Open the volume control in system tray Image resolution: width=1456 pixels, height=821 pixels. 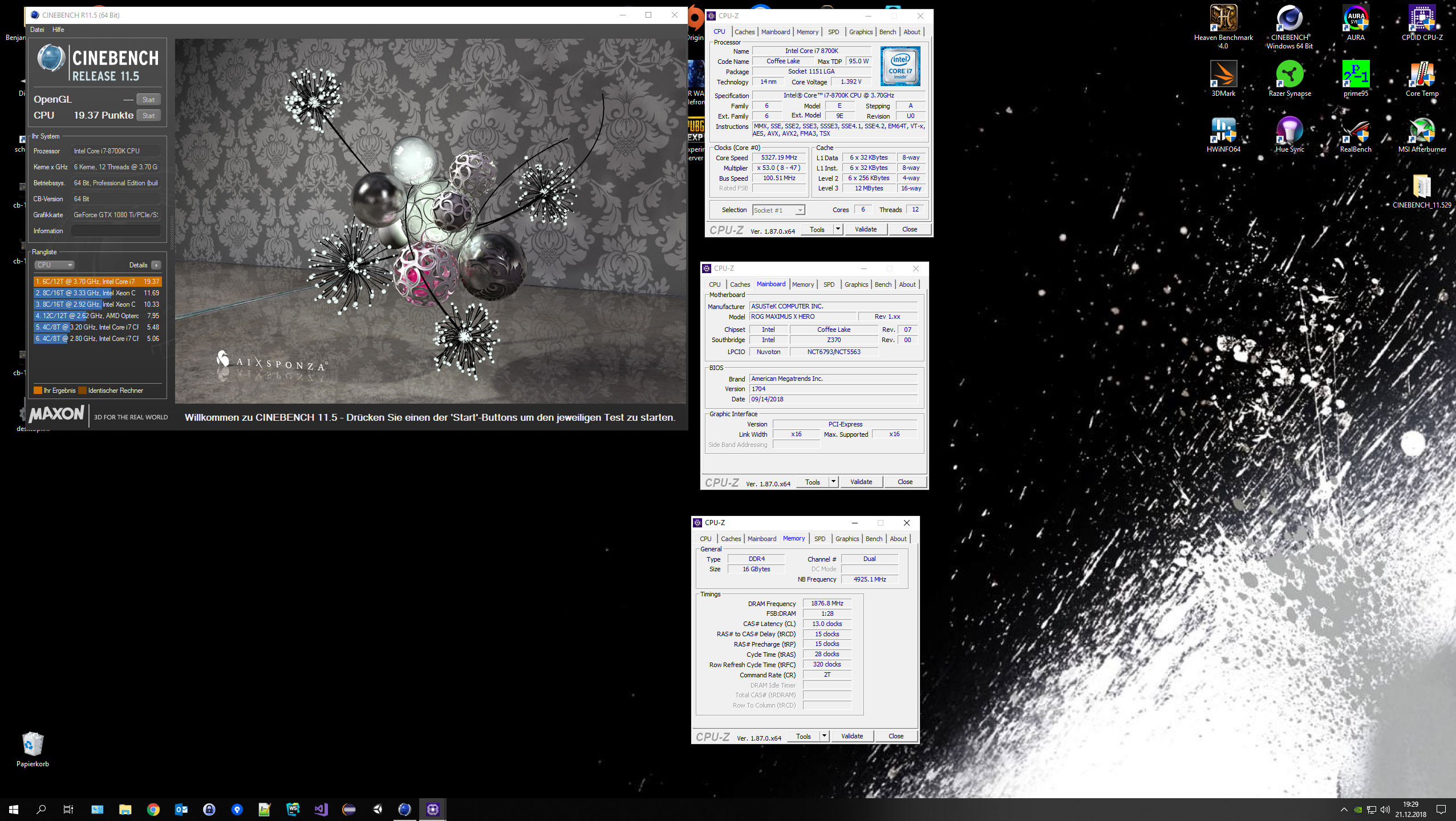1385,810
